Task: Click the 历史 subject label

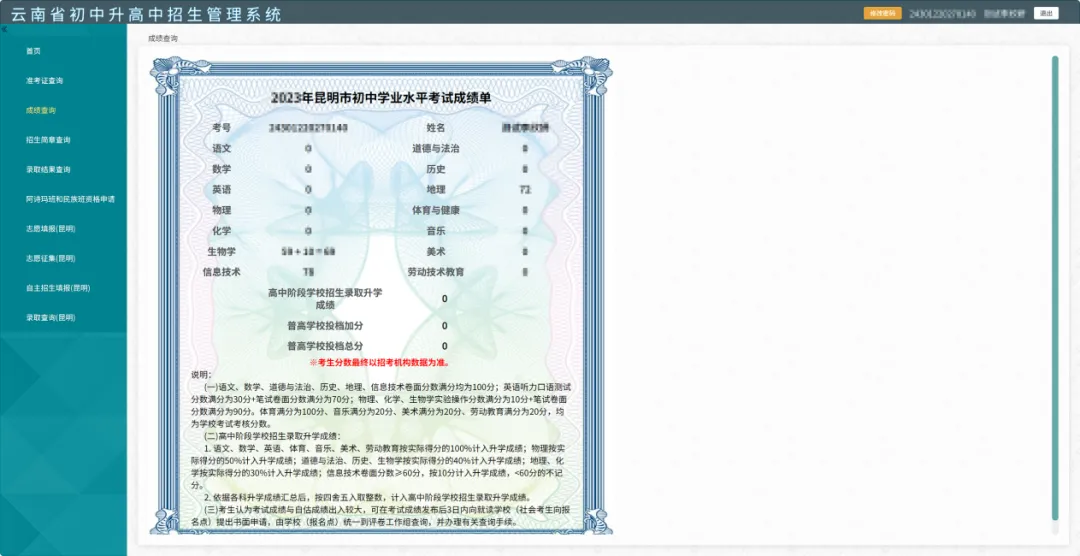Action: [x=436, y=169]
